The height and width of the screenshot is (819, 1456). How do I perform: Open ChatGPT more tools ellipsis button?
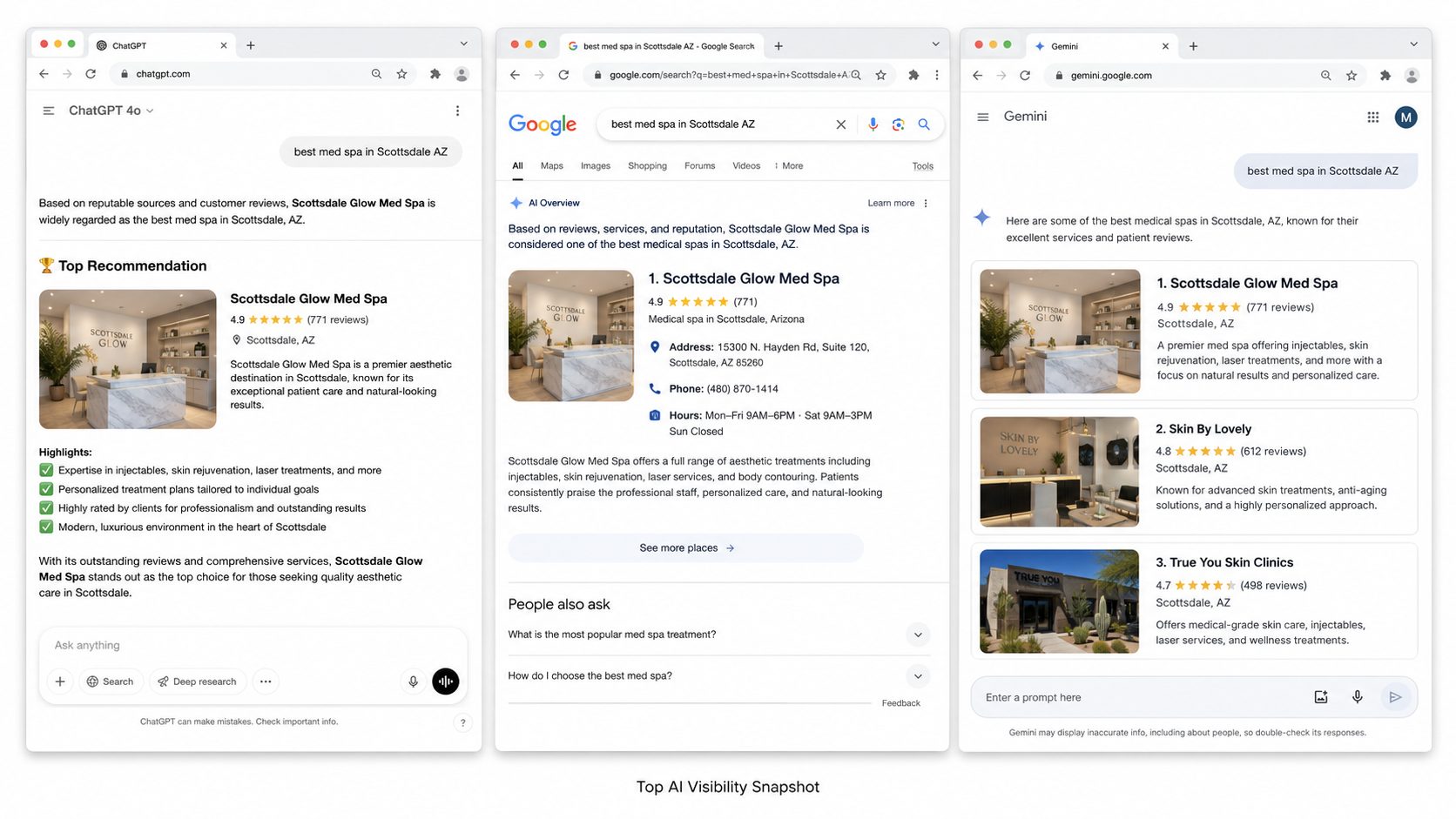[266, 681]
